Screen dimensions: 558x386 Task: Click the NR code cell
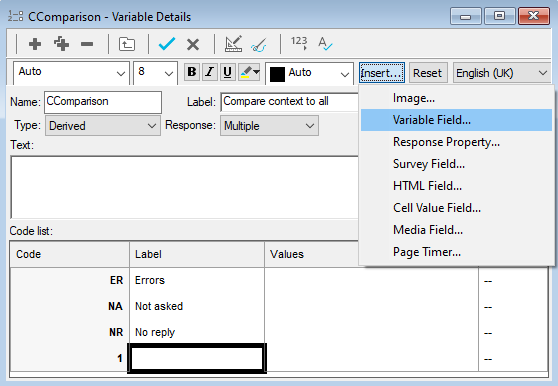(70, 332)
